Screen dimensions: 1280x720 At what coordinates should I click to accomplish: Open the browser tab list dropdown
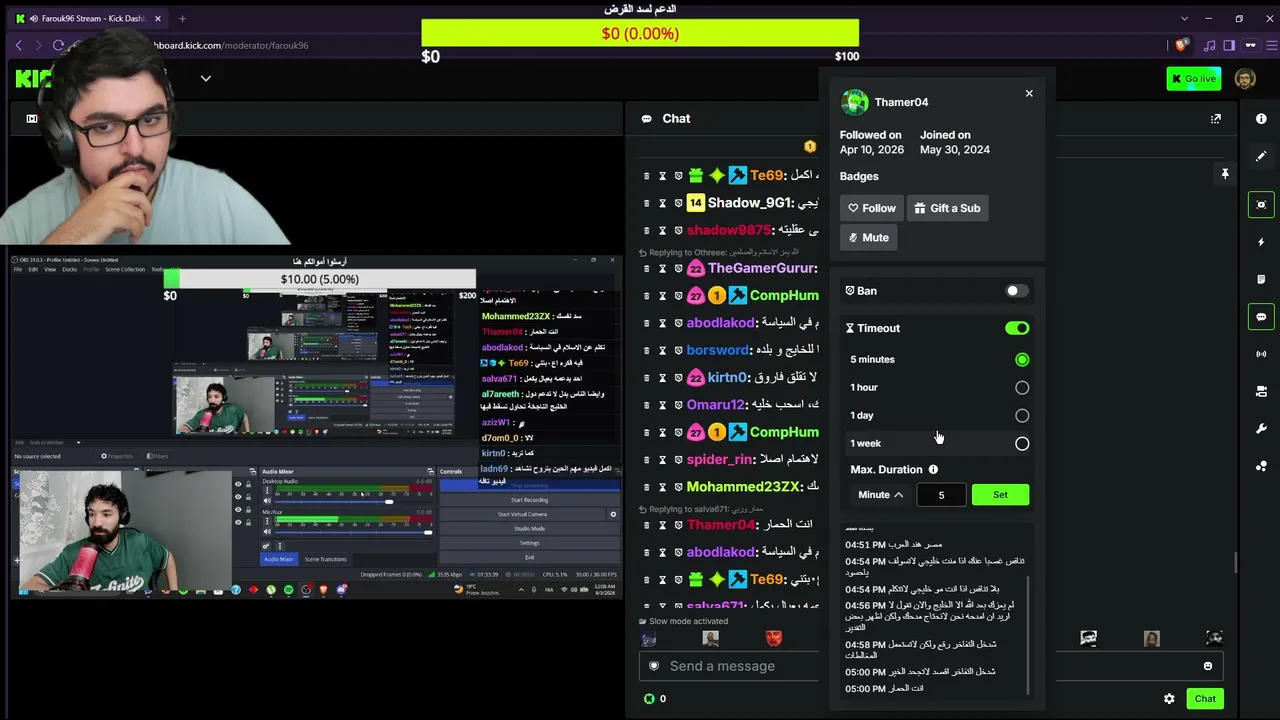tap(1185, 18)
